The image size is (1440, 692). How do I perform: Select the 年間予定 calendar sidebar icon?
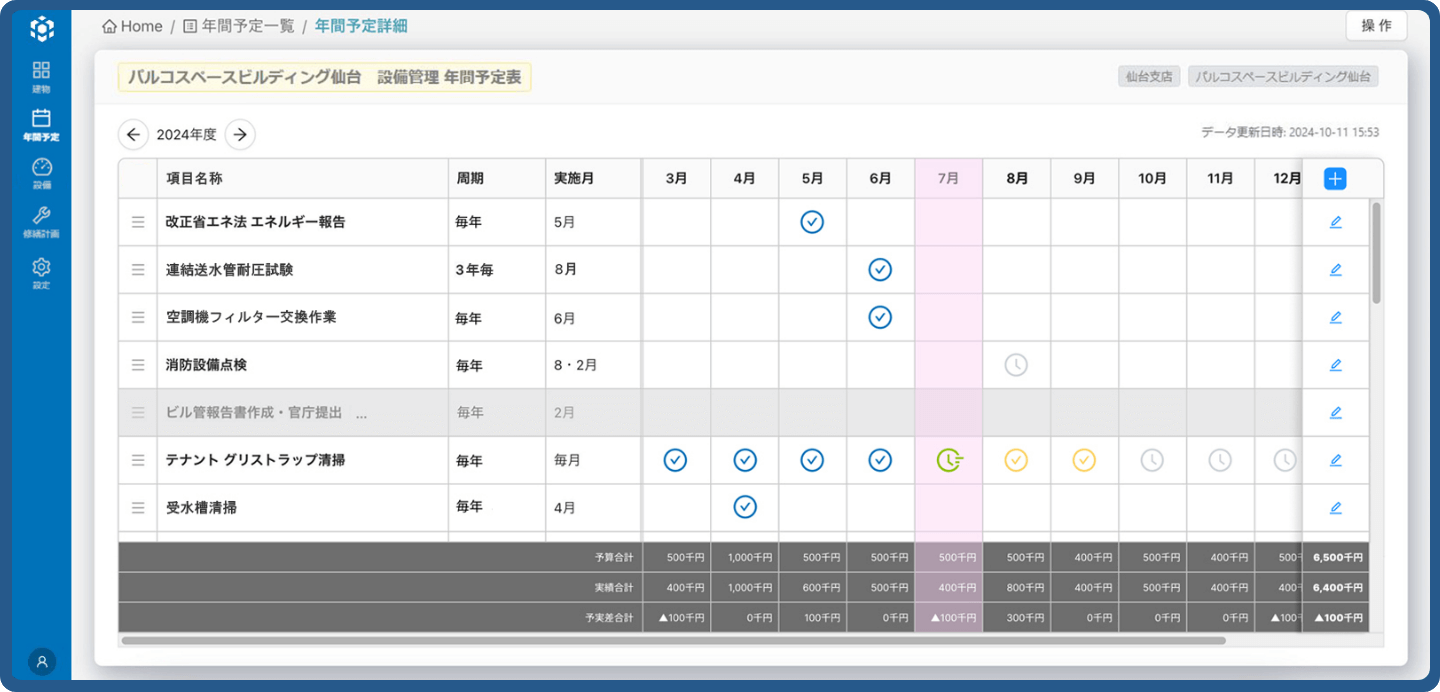coord(41,124)
